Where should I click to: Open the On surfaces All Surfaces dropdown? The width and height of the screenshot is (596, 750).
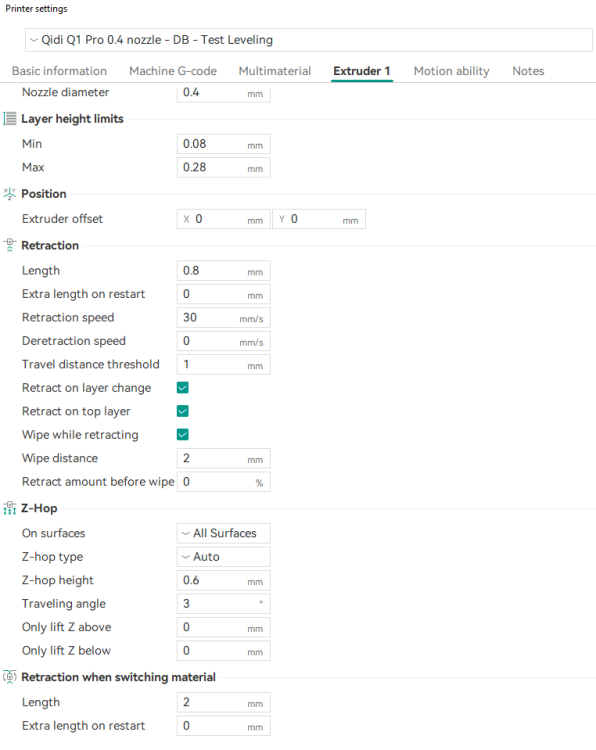click(x=223, y=533)
